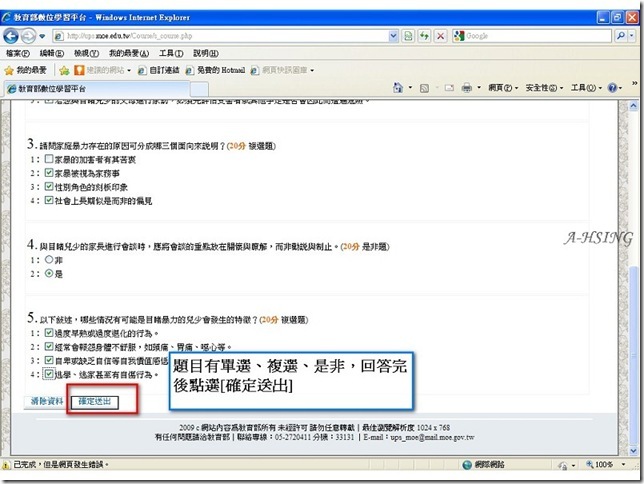Click the Help question mark icon
This screenshot has height=484, width=644.
click(612, 88)
